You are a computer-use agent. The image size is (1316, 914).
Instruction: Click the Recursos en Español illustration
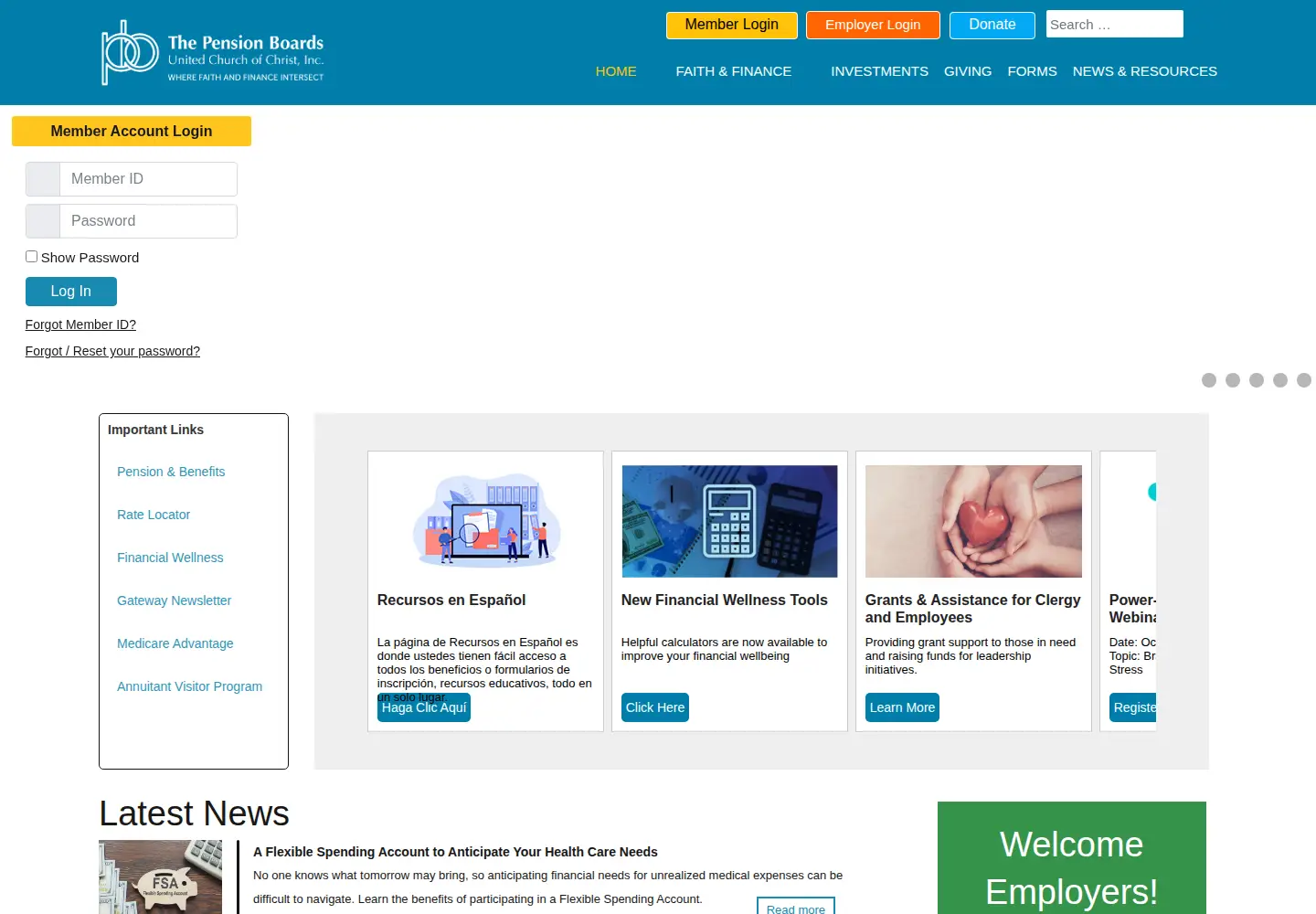pos(485,519)
